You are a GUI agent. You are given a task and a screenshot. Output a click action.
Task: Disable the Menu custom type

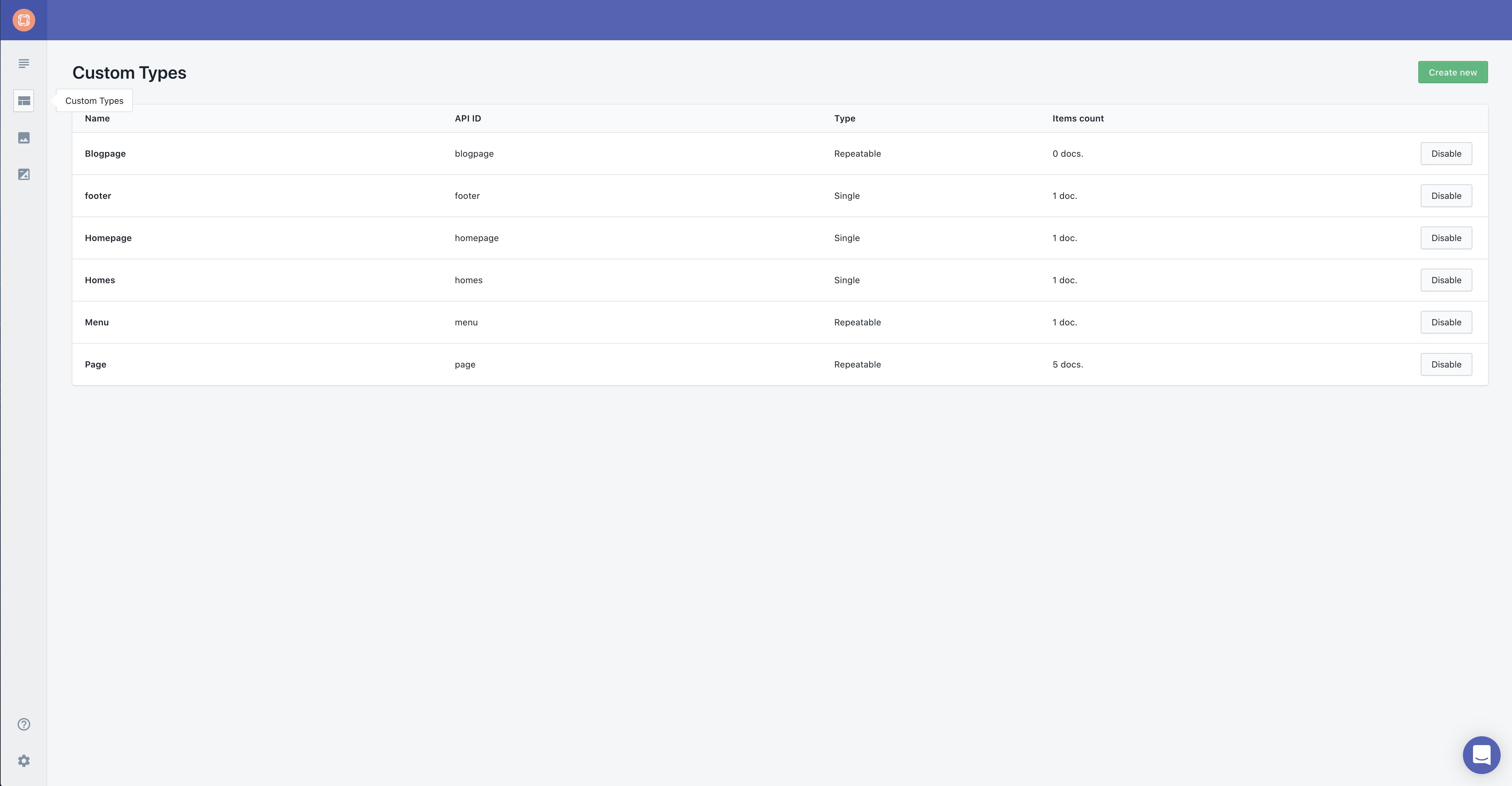1446,322
